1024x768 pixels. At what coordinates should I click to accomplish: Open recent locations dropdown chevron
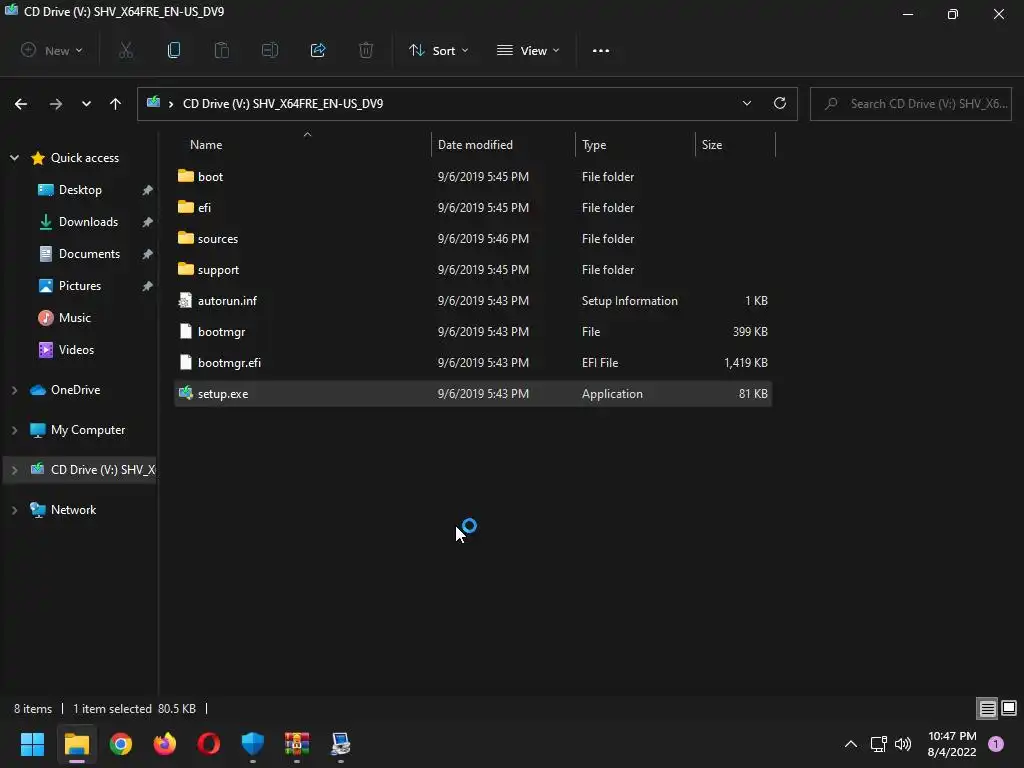(x=86, y=104)
